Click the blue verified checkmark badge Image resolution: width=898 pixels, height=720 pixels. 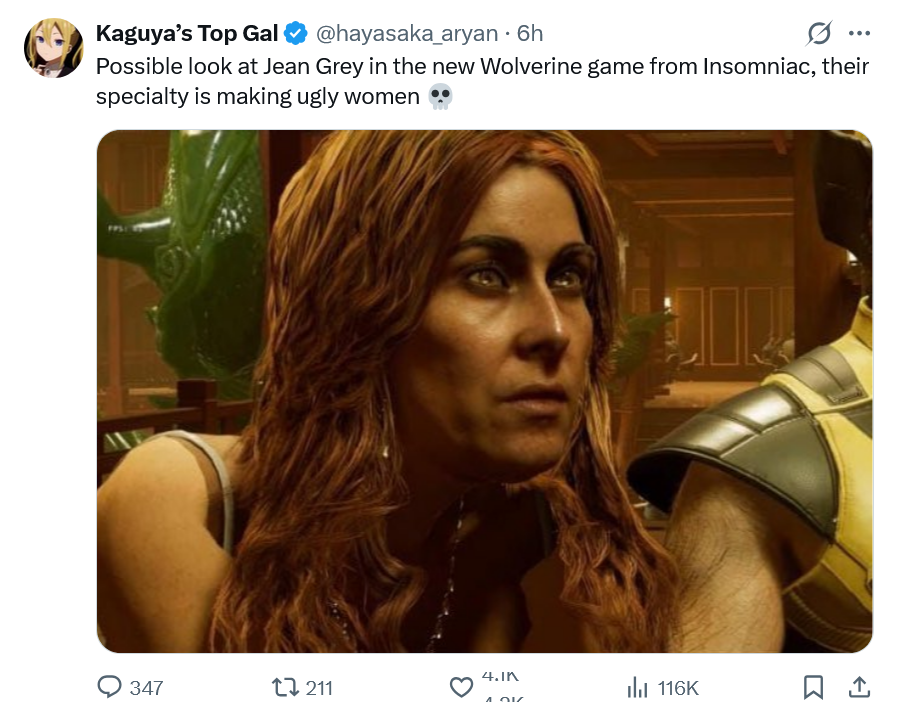coord(296,34)
